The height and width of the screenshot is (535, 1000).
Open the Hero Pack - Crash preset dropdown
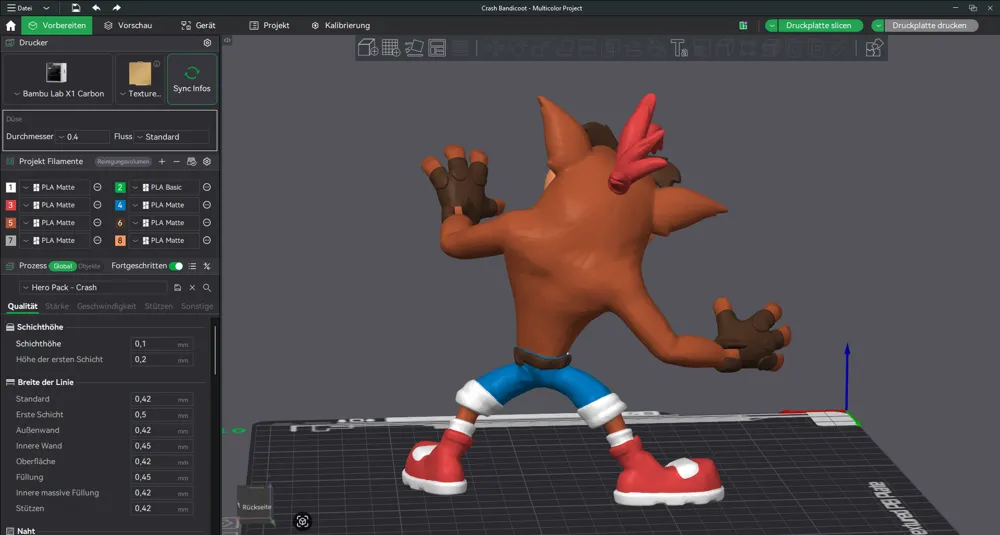[x=93, y=288]
